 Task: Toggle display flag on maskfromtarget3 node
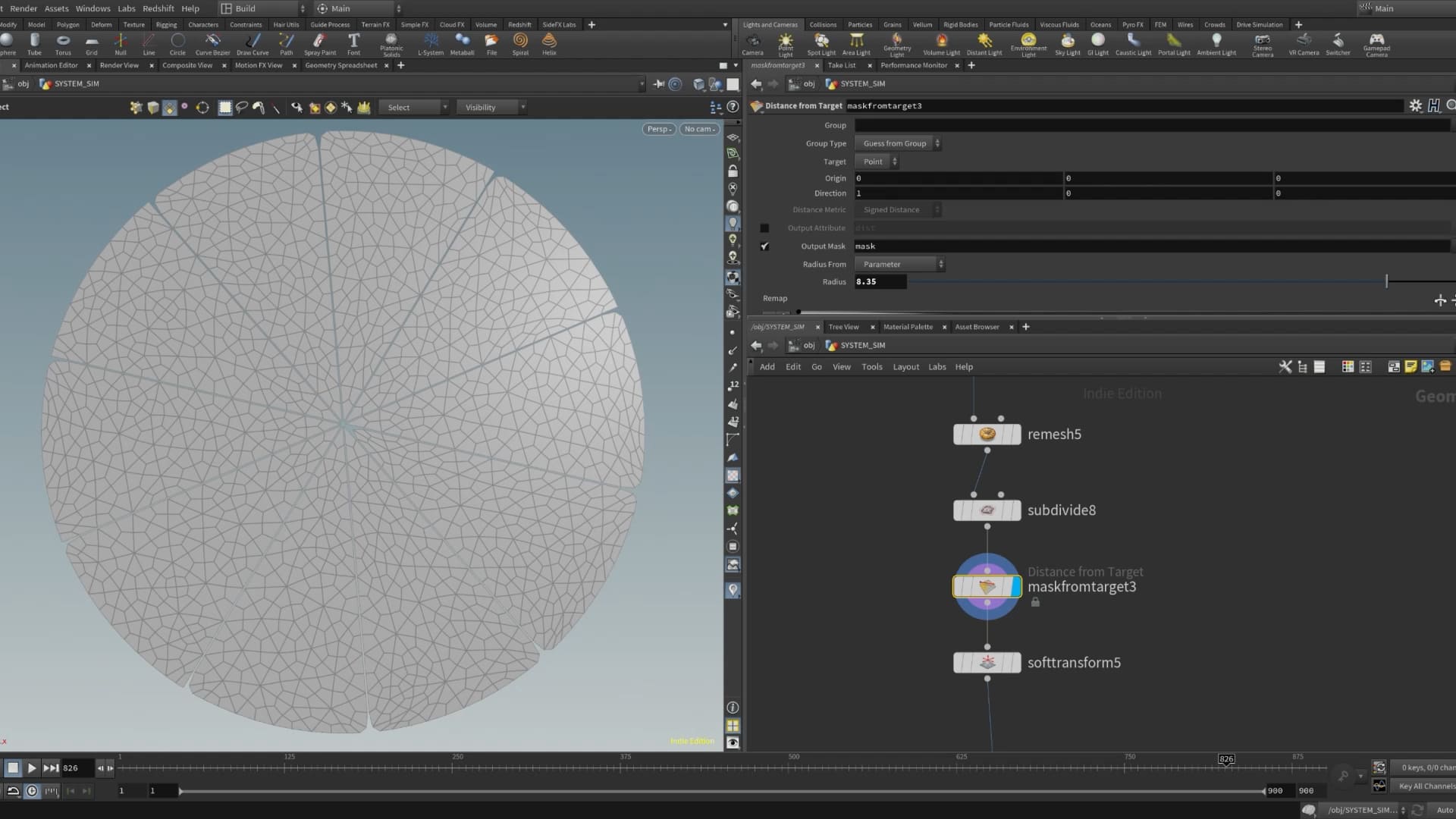click(x=1015, y=587)
